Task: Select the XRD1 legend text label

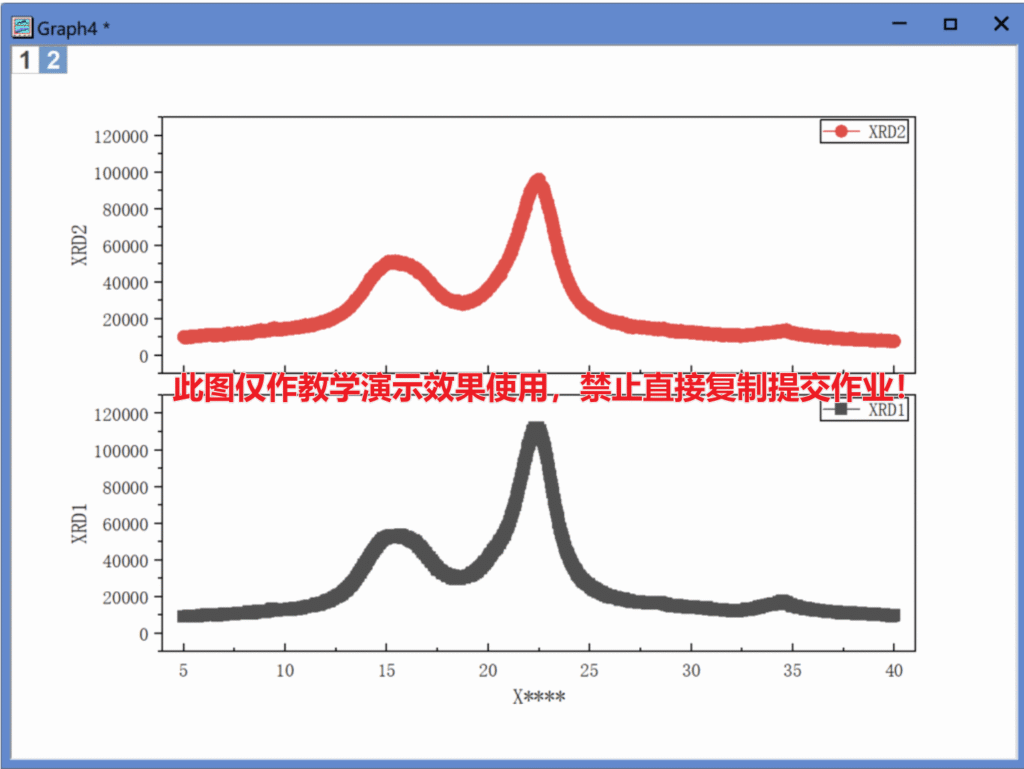Action: coord(887,409)
